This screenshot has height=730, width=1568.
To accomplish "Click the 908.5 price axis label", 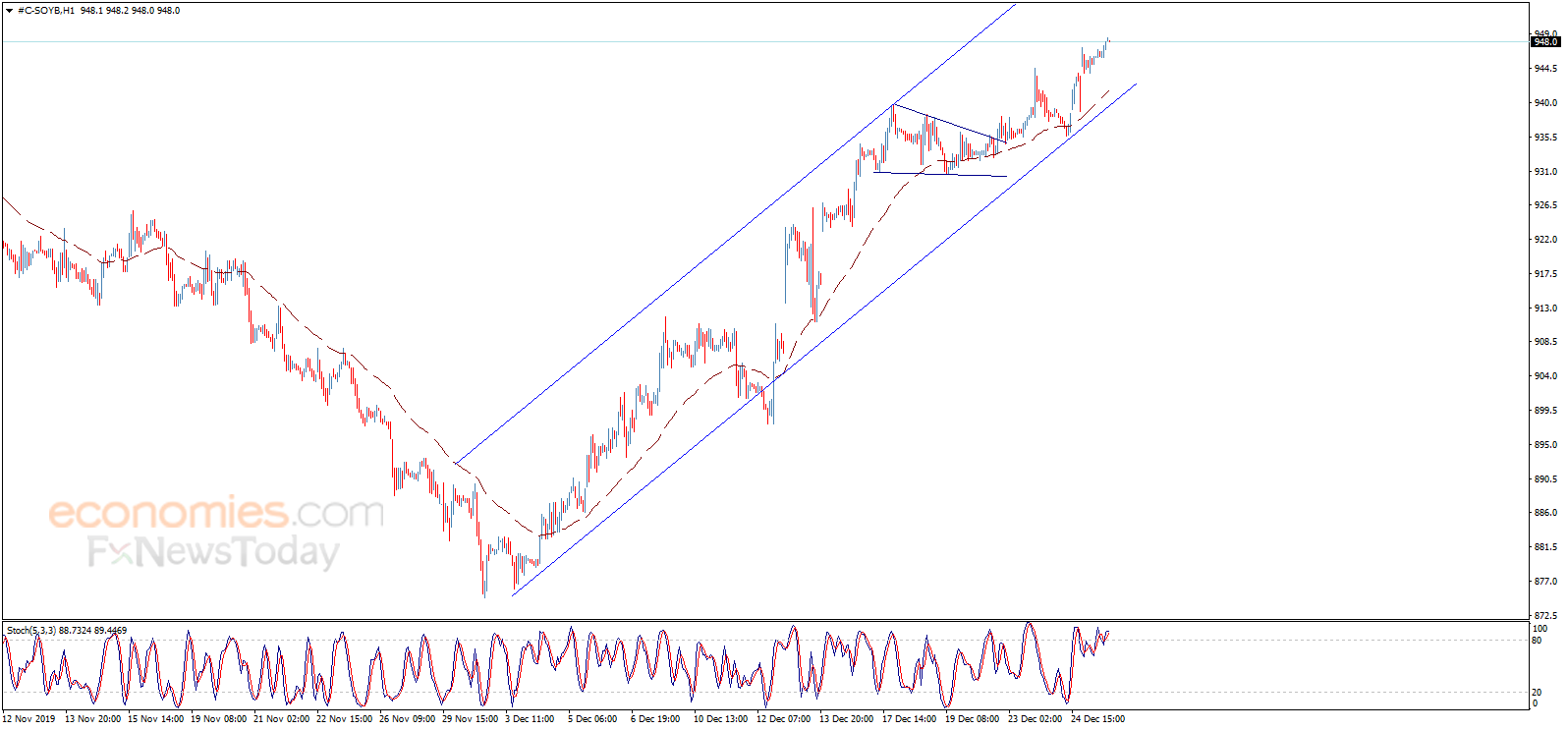I will (1546, 342).
